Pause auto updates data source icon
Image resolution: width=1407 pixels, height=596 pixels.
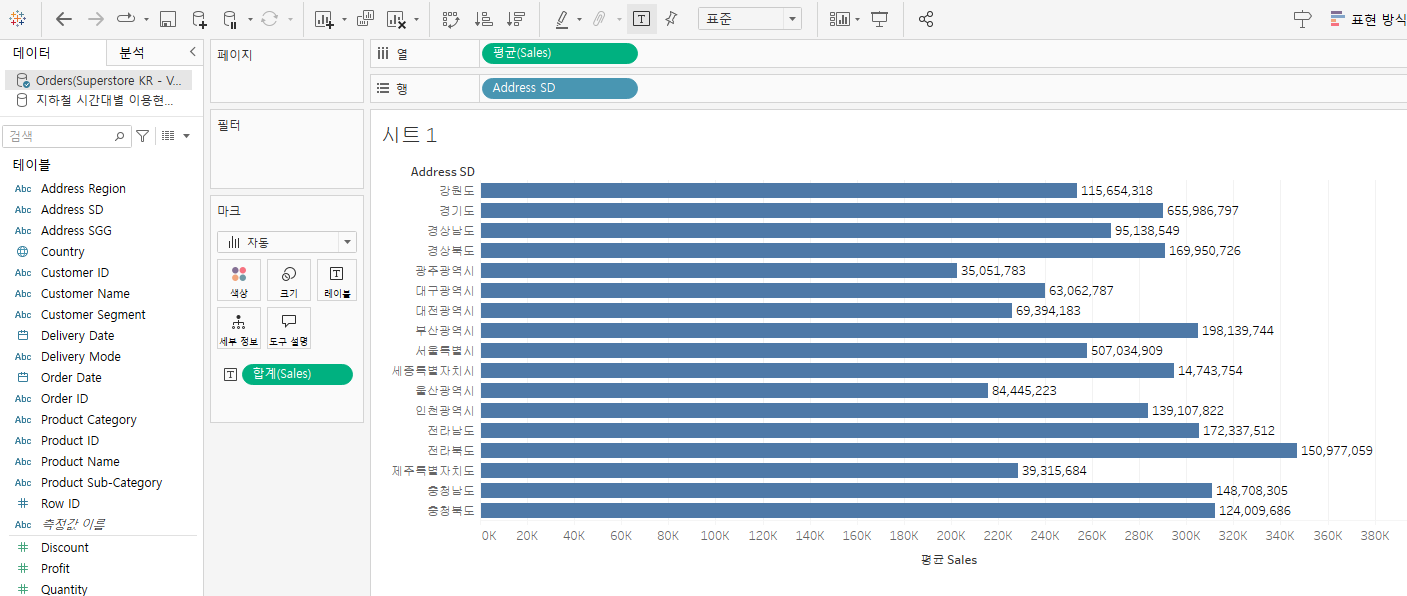pyautogui.click(x=229, y=19)
